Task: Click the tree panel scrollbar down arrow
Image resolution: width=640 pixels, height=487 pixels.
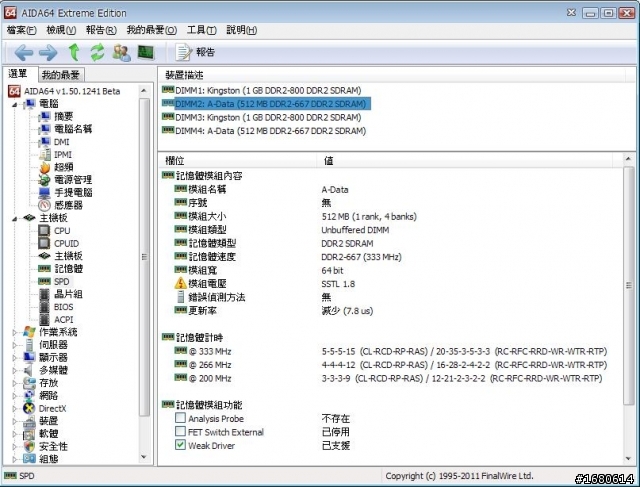Action: click(144, 457)
